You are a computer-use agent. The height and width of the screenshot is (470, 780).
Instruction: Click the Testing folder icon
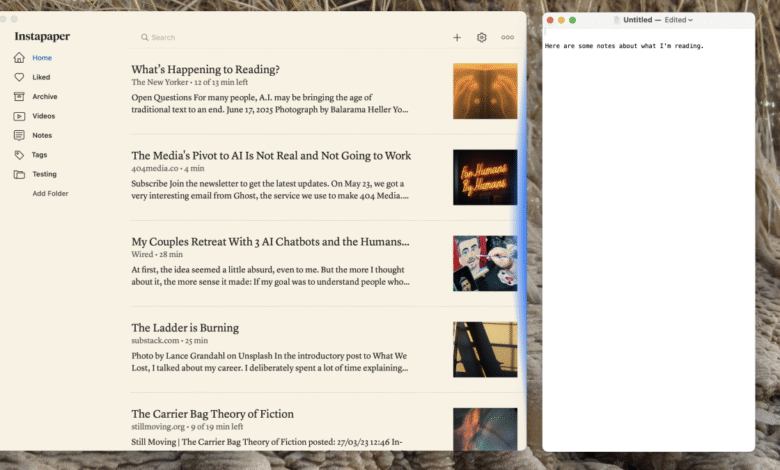pos(19,174)
